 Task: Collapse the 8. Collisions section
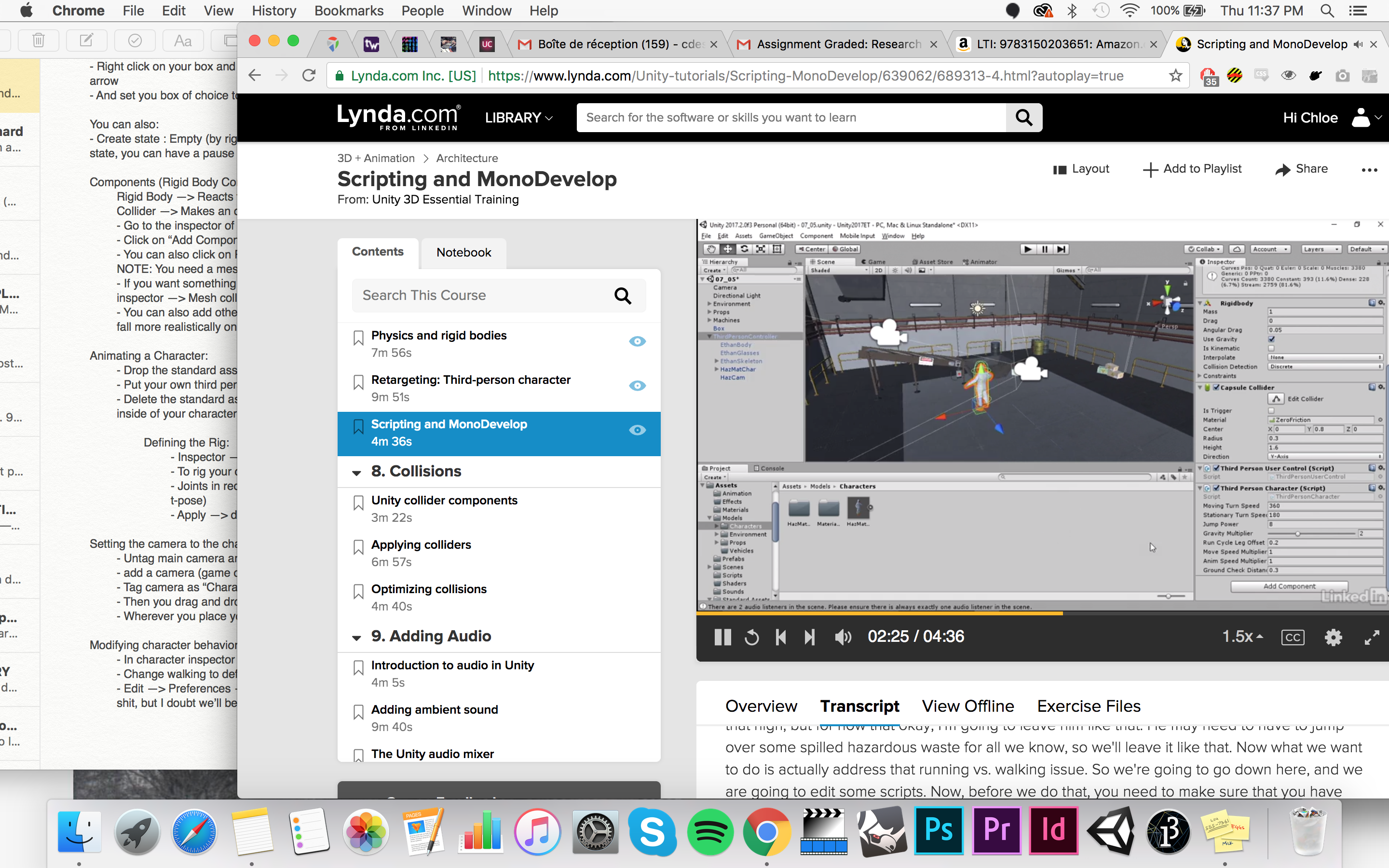pyautogui.click(x=356, y=473)
